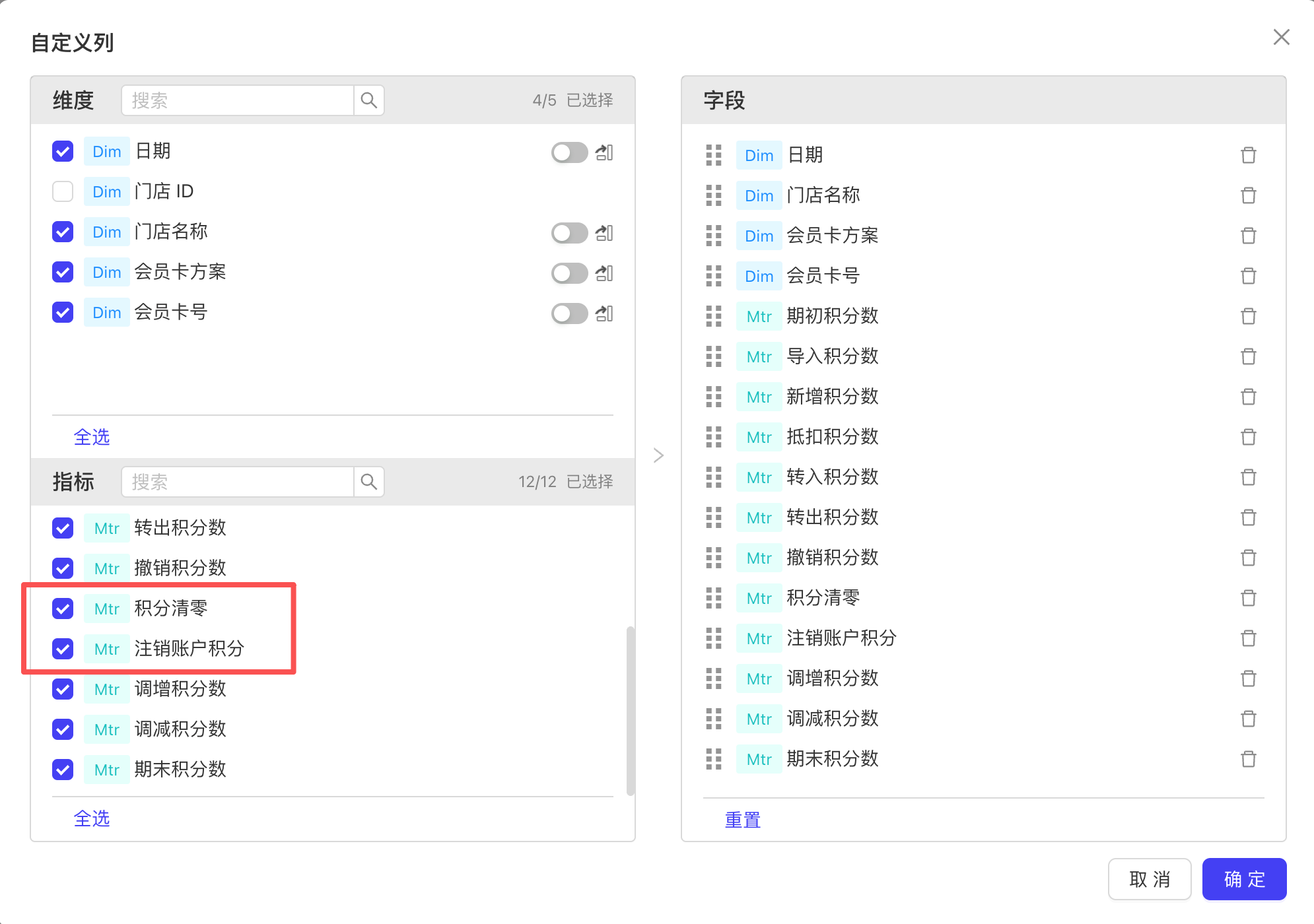This screenshot has height=924, width=1314.
Task: Enable the switch for the 会员卡号 dimension
Action: tap(569, 313)
